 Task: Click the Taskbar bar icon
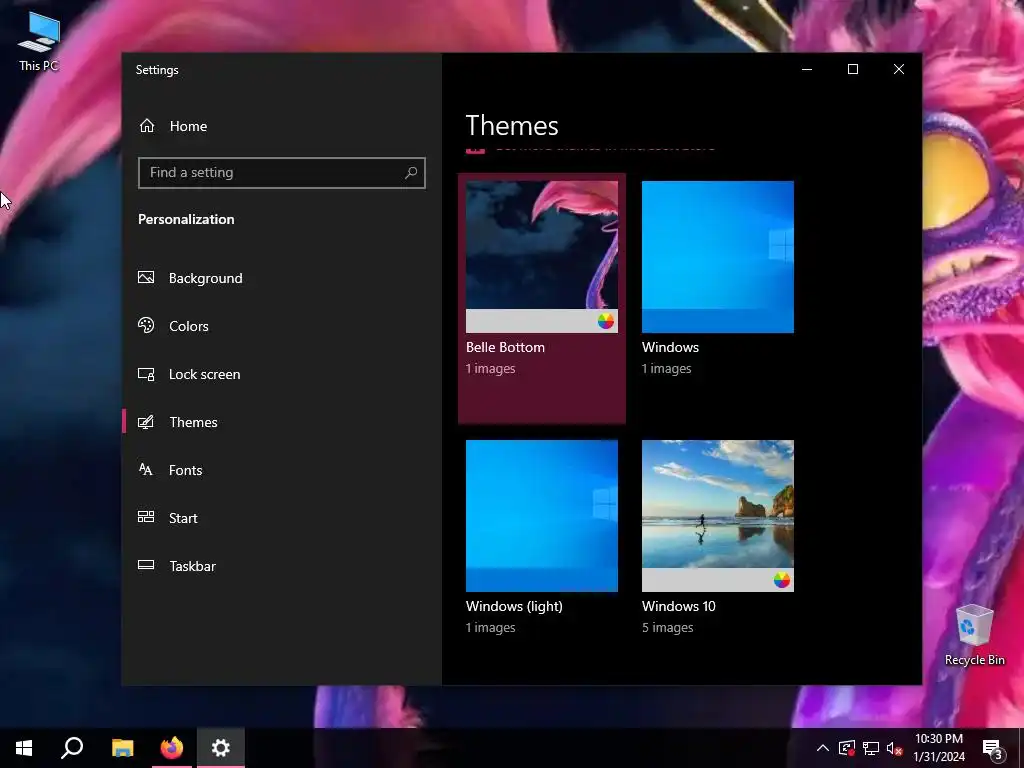tap(146, 565)
